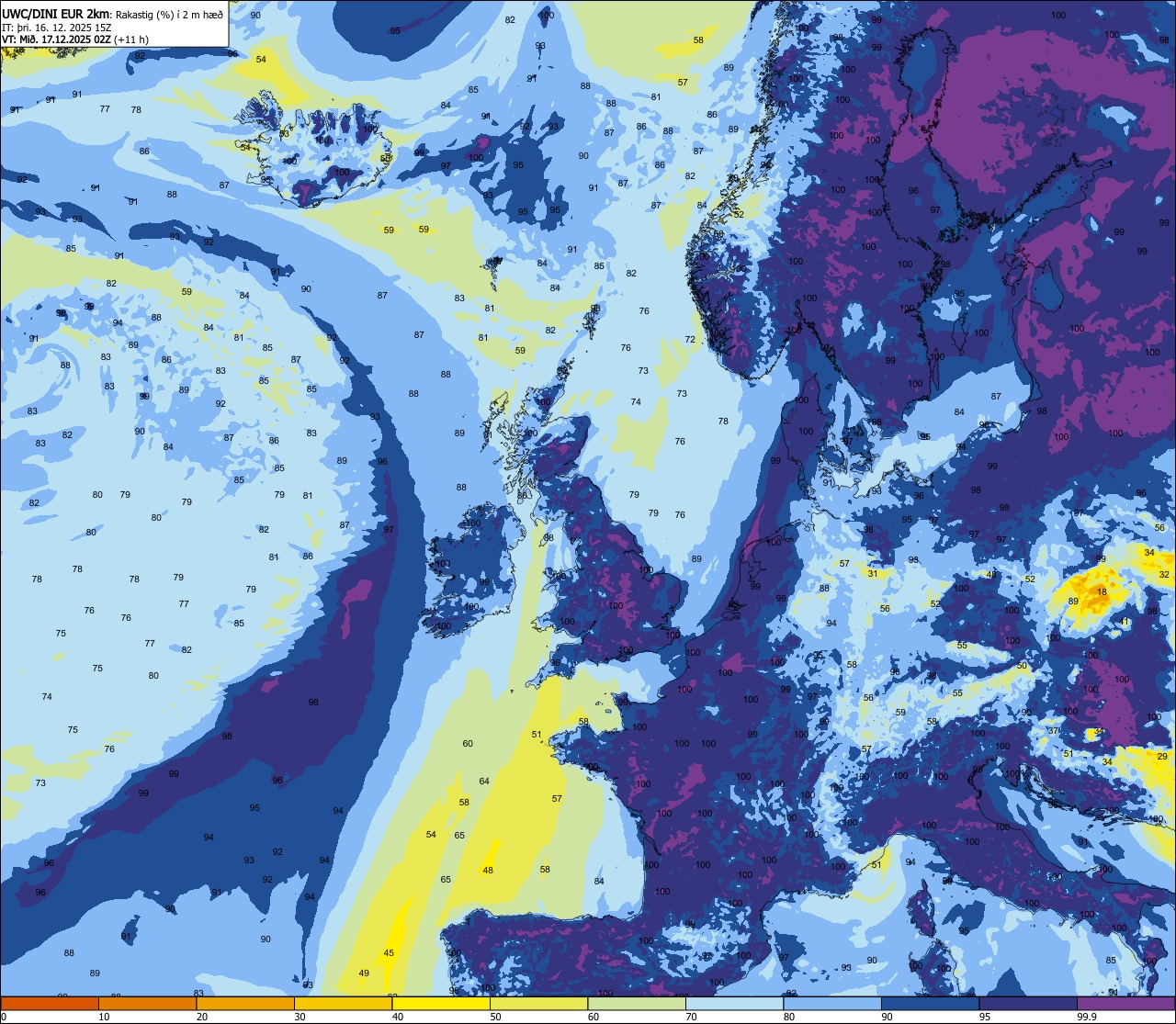
Task: Click the "49" humidity value on the map
Action: point(364,973)
